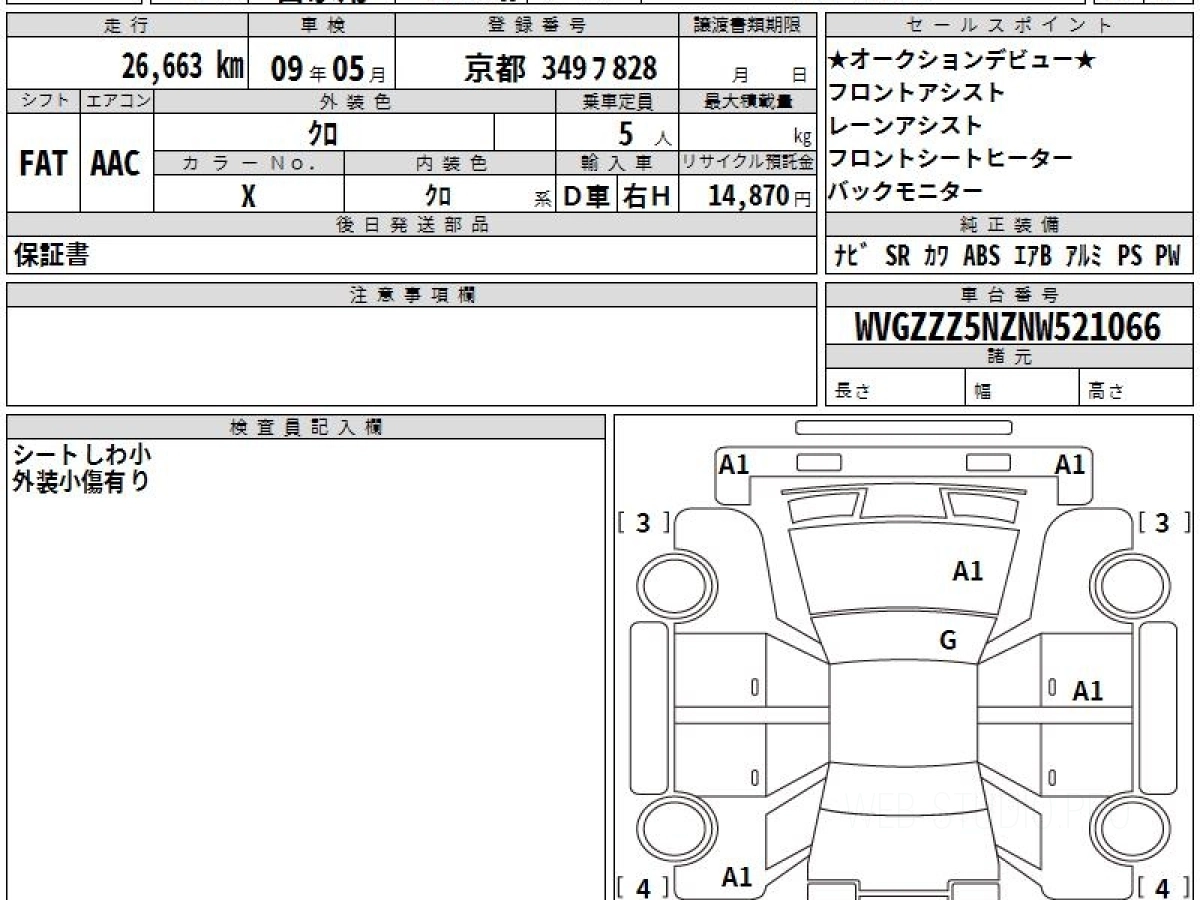Click the シフト header
Screen dimensions: 1200x900
43,101
